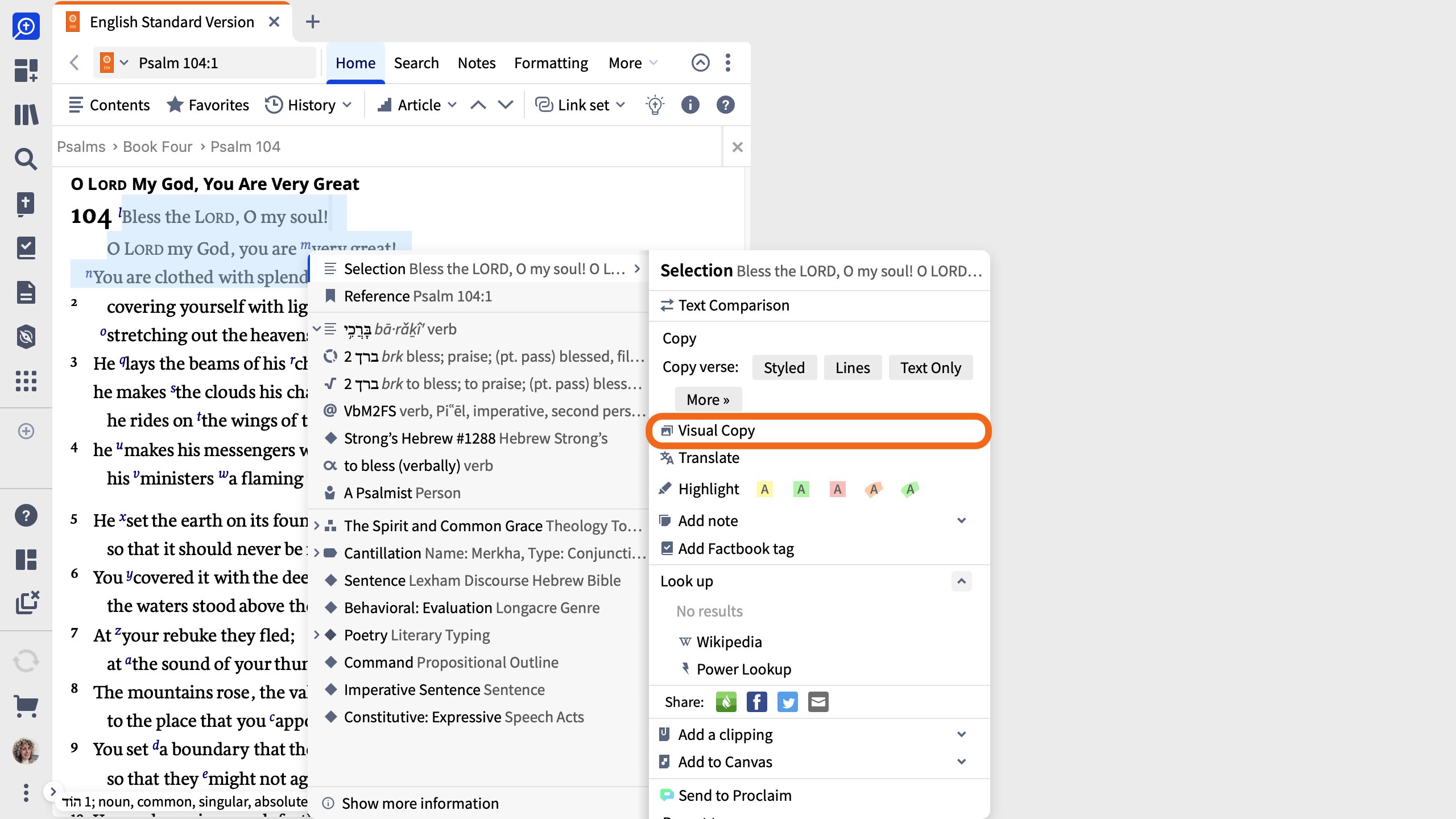Open the ESV resource picker dropdown
The image size is (1456, 819).
(114, 63)
